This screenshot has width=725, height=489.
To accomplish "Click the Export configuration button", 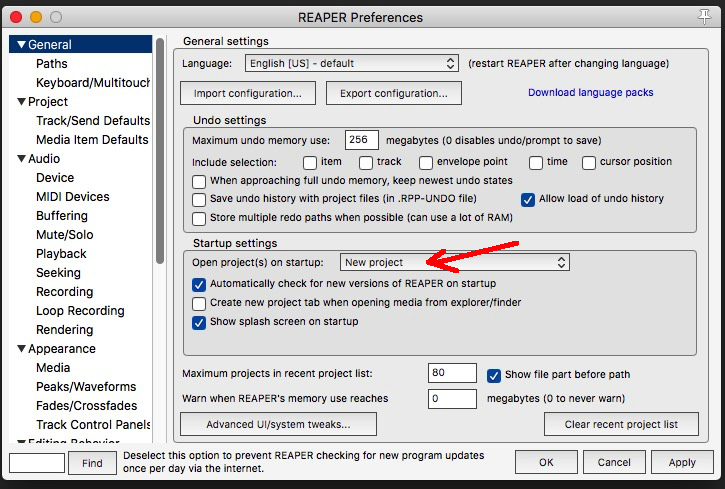I will point(393,93).
